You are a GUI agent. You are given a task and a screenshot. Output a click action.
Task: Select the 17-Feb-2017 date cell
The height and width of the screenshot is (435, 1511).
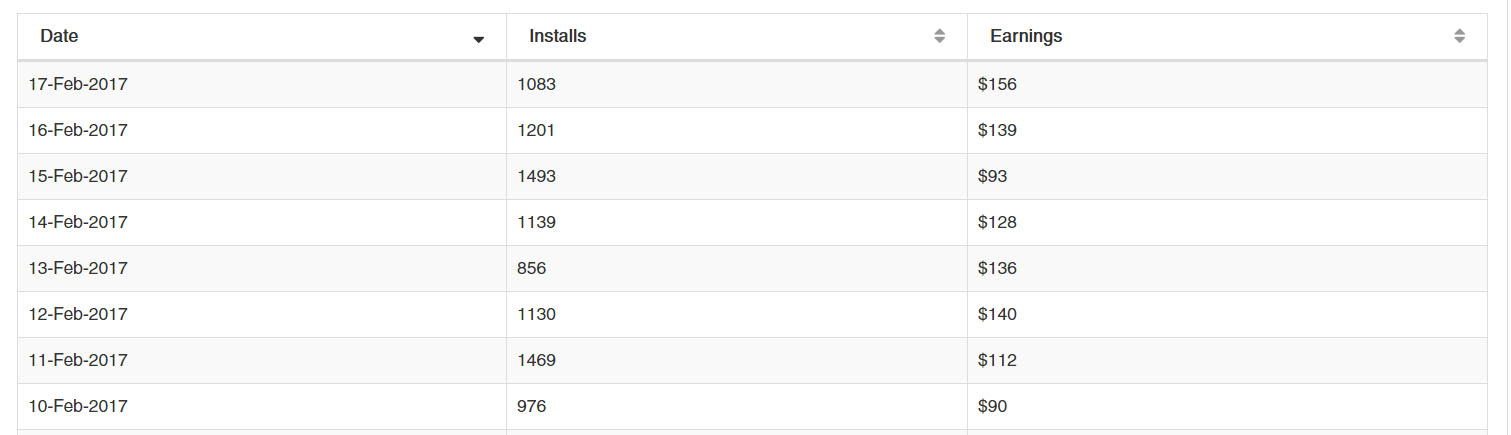pos(262,85)
